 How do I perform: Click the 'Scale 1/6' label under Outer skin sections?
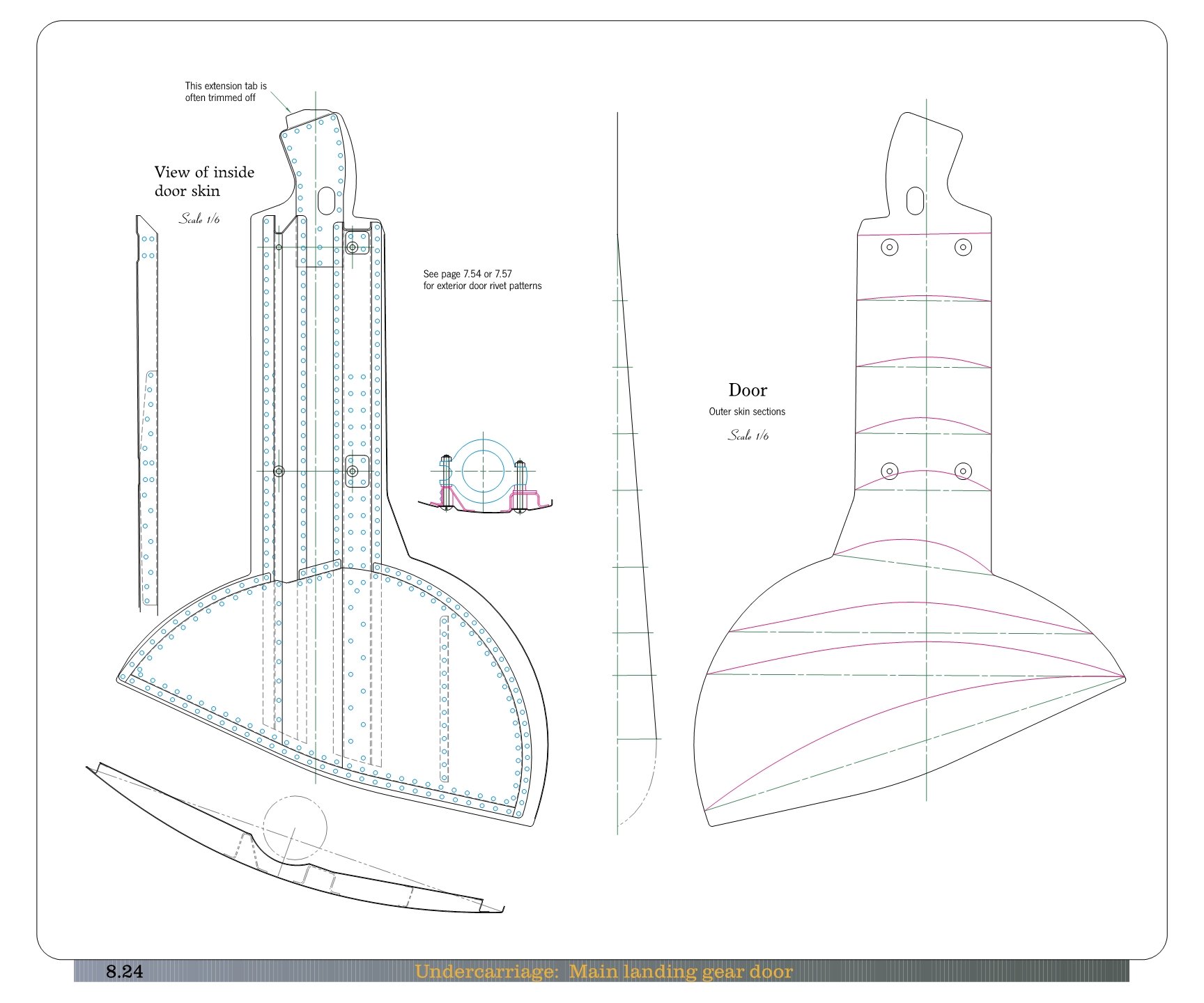(x=748, y=435)
